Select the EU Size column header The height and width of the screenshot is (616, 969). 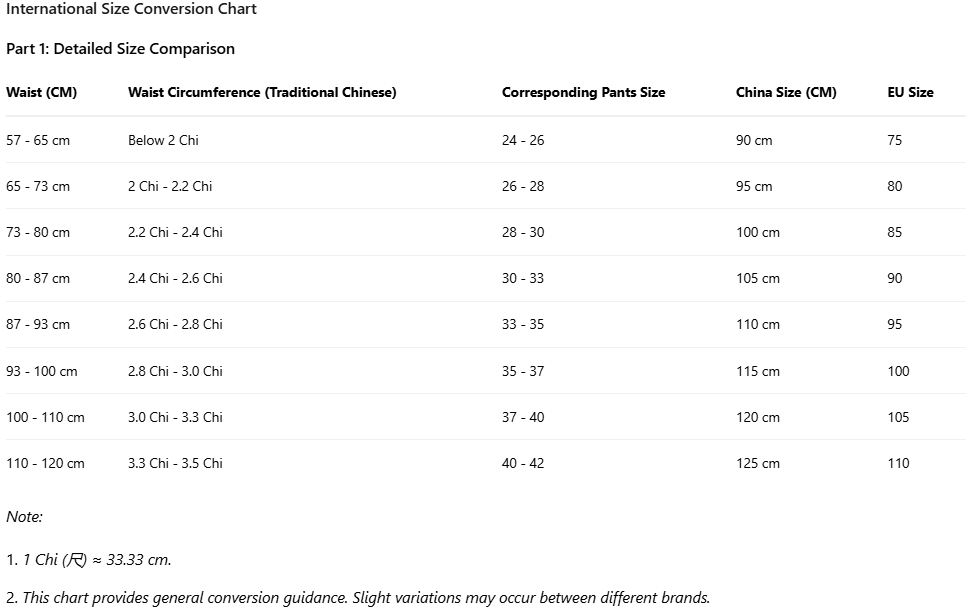(910, 92)
